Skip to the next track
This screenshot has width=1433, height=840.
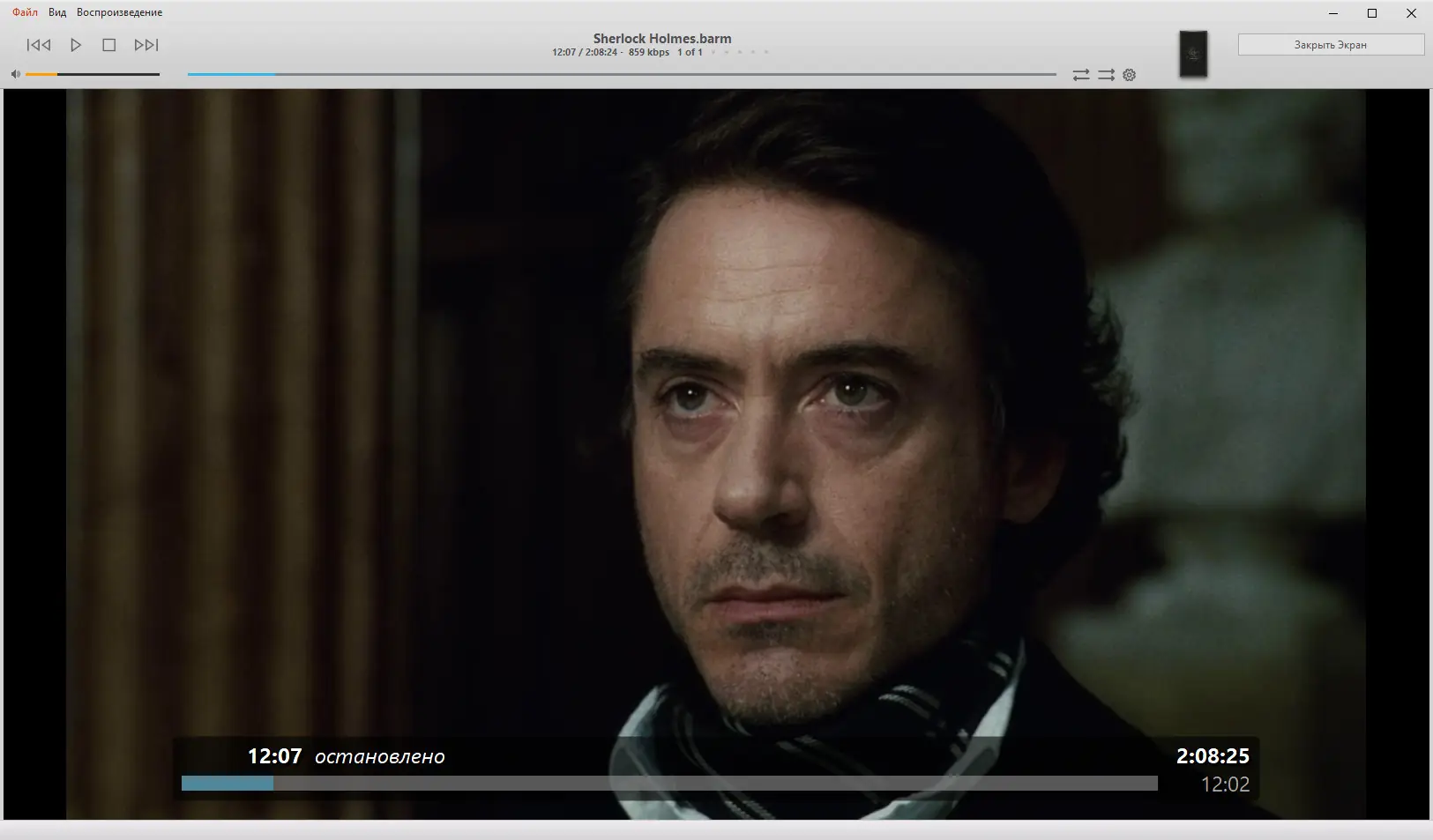(146, 45)
